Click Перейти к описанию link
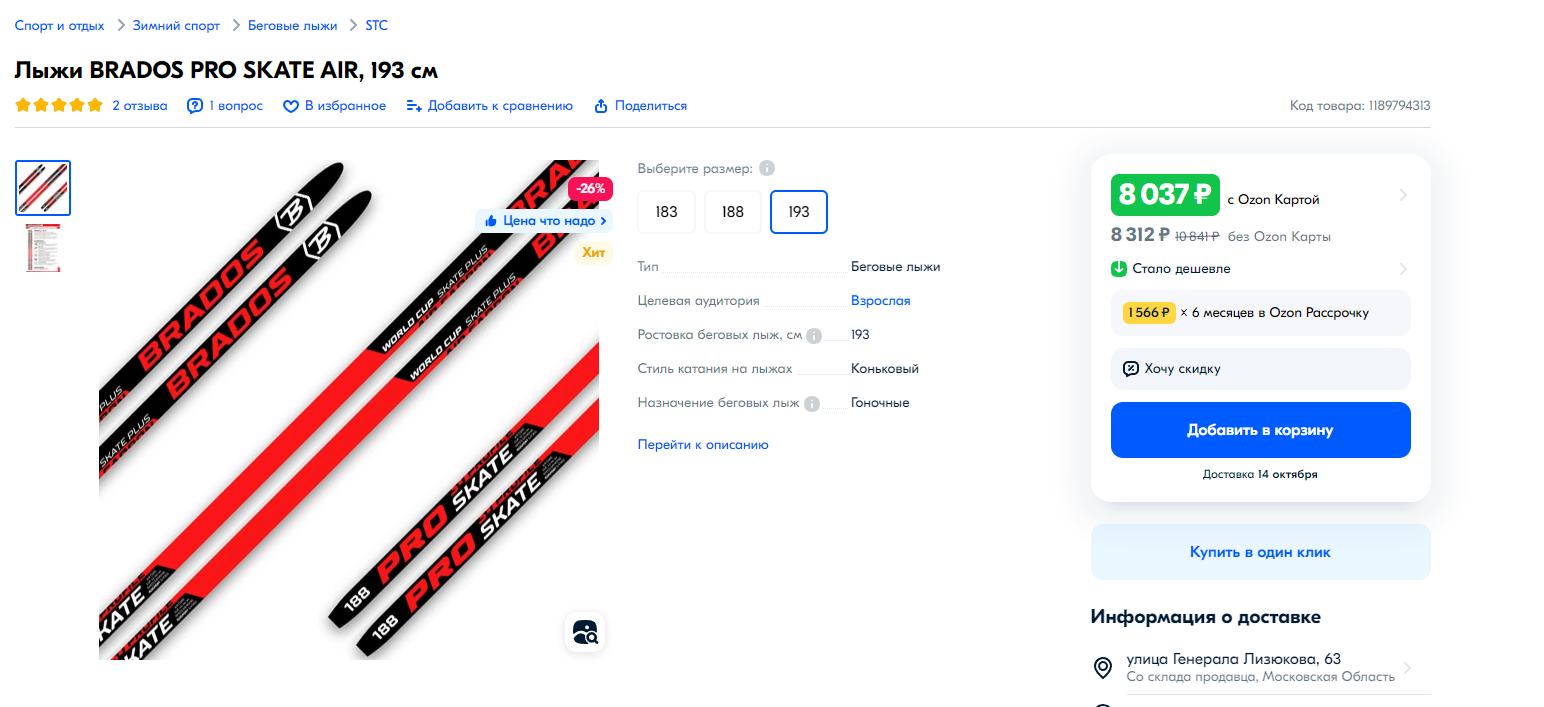Image resolution: width=1544 pixels, height=707 pixels. coord(703,445)
